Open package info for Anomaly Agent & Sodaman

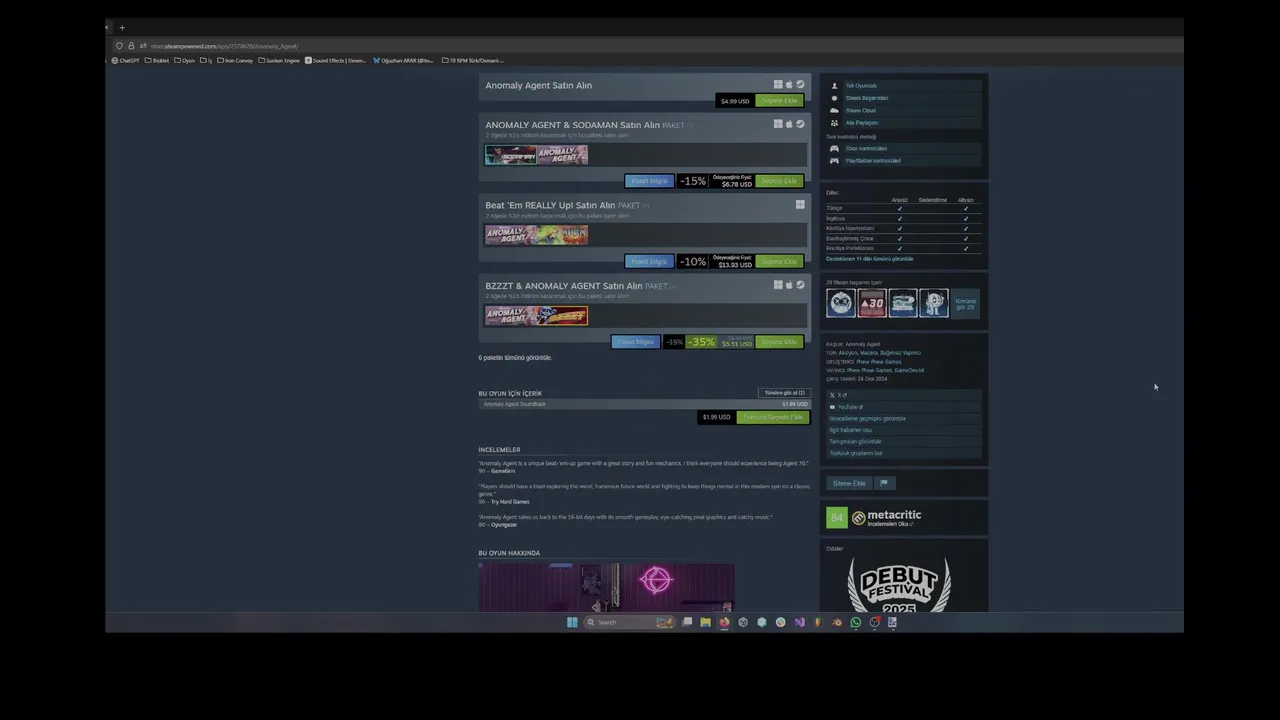point(650,181)
